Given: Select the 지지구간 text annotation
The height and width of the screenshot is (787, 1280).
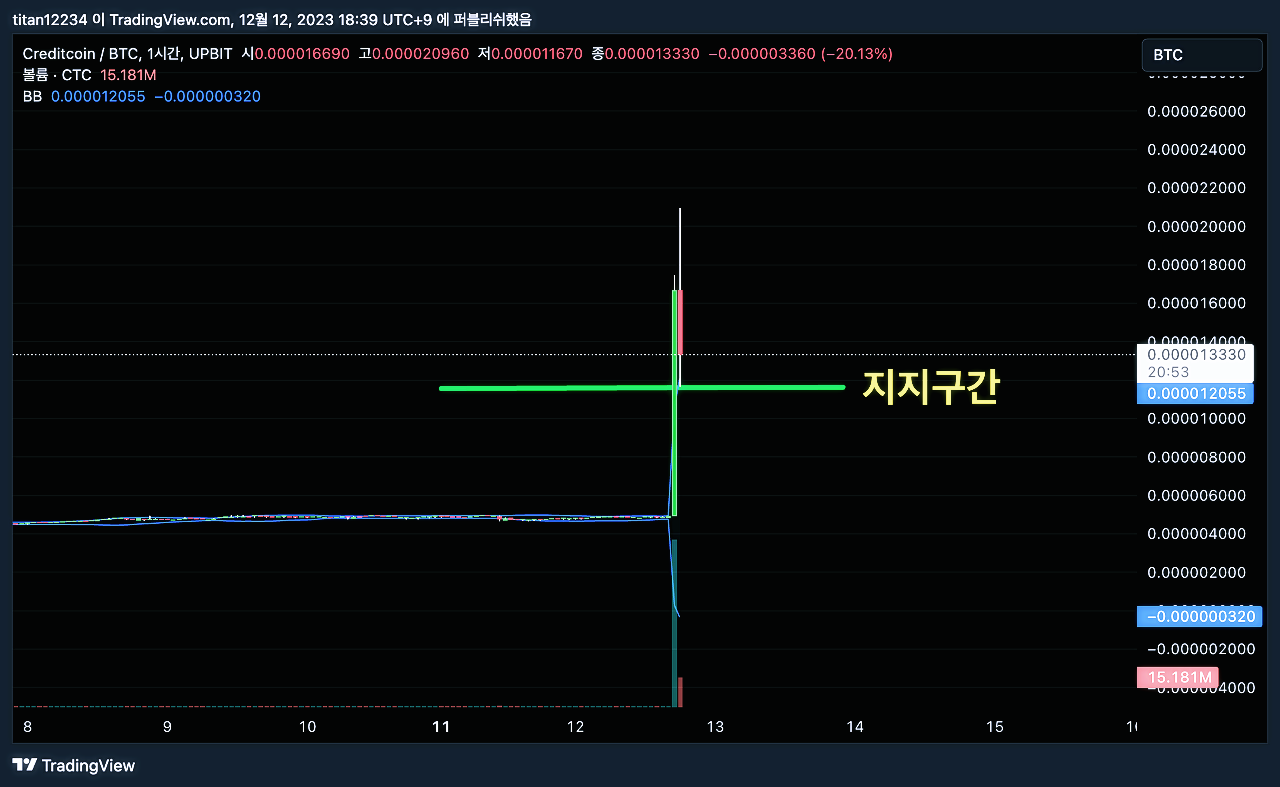Looking at the screenshot, I should point(929,387).
